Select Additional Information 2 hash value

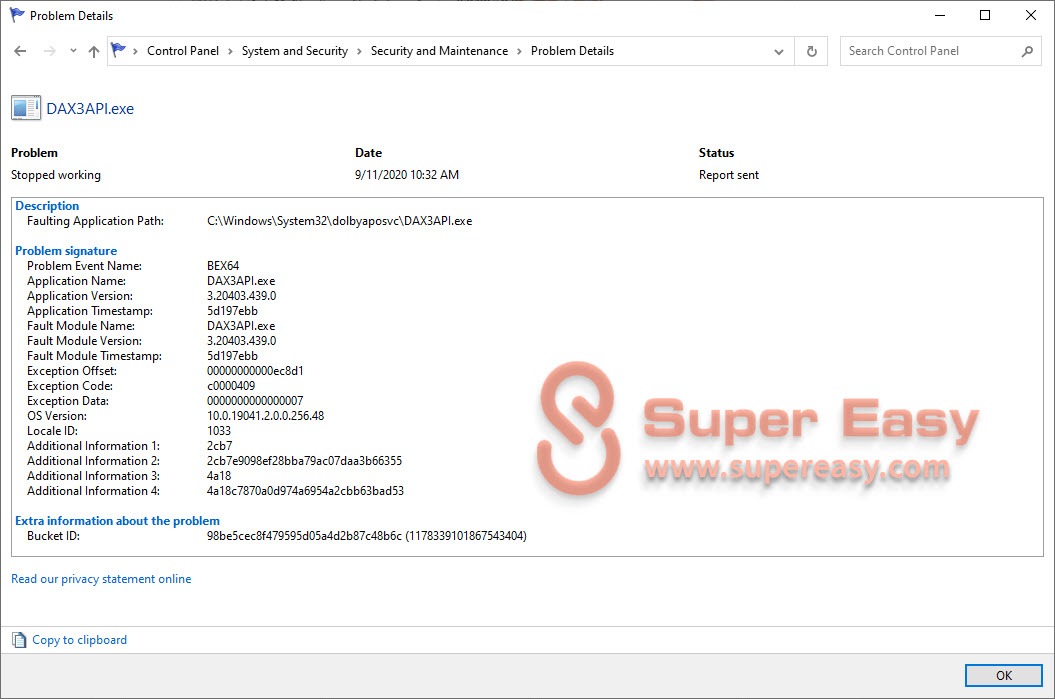click(304, 461)
